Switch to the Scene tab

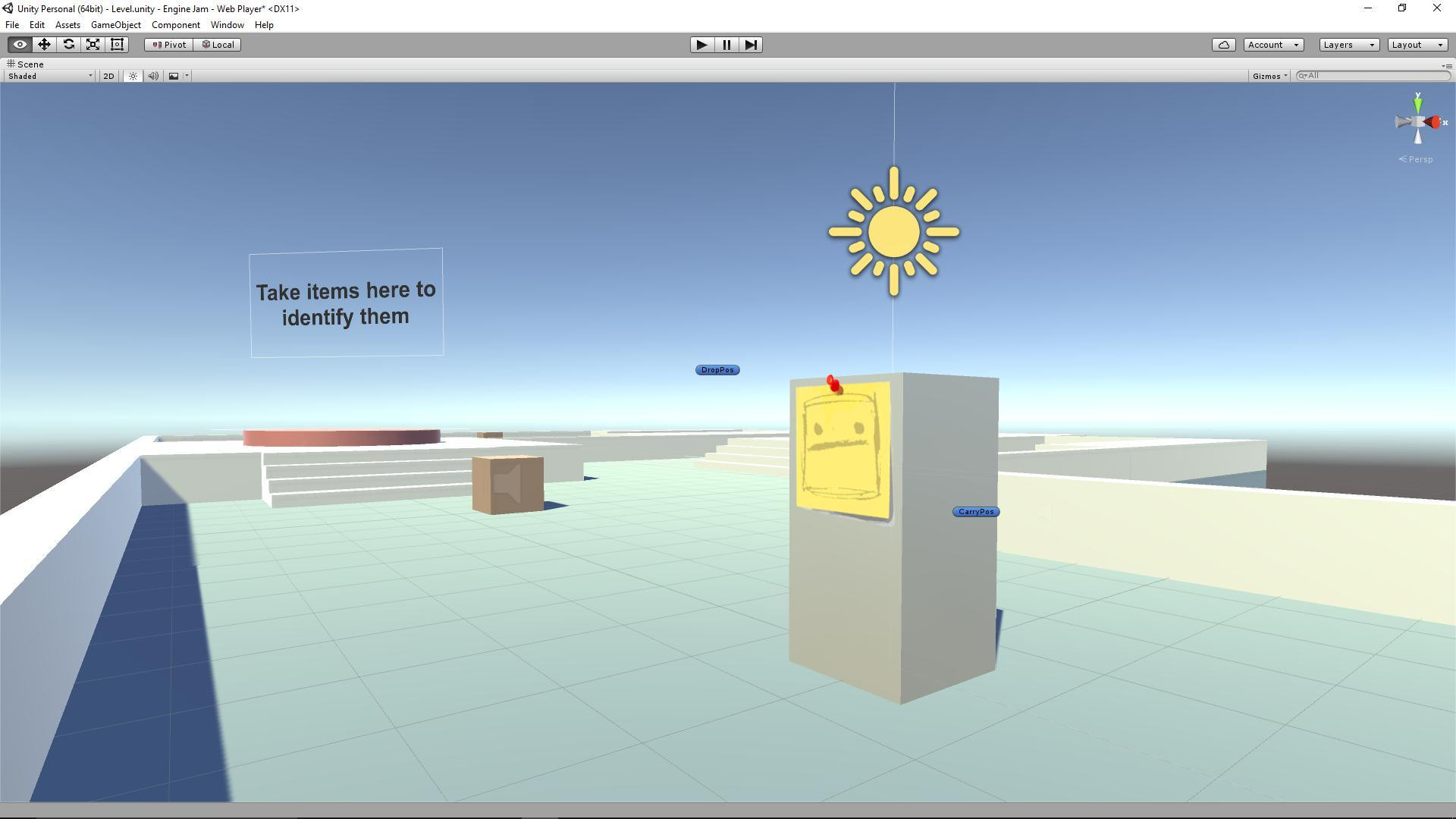click(25, 64)
